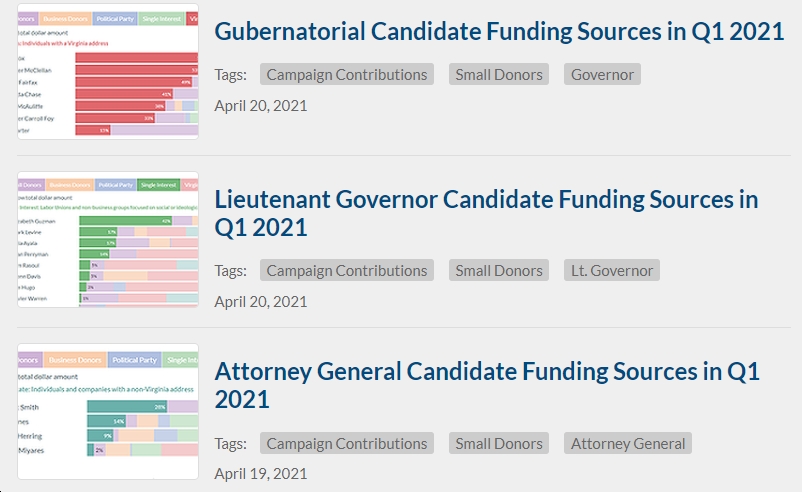Open the Lieutenant Governor funding chart thumbnail
This screenshot has height=492, width=802.
point(108,239)
